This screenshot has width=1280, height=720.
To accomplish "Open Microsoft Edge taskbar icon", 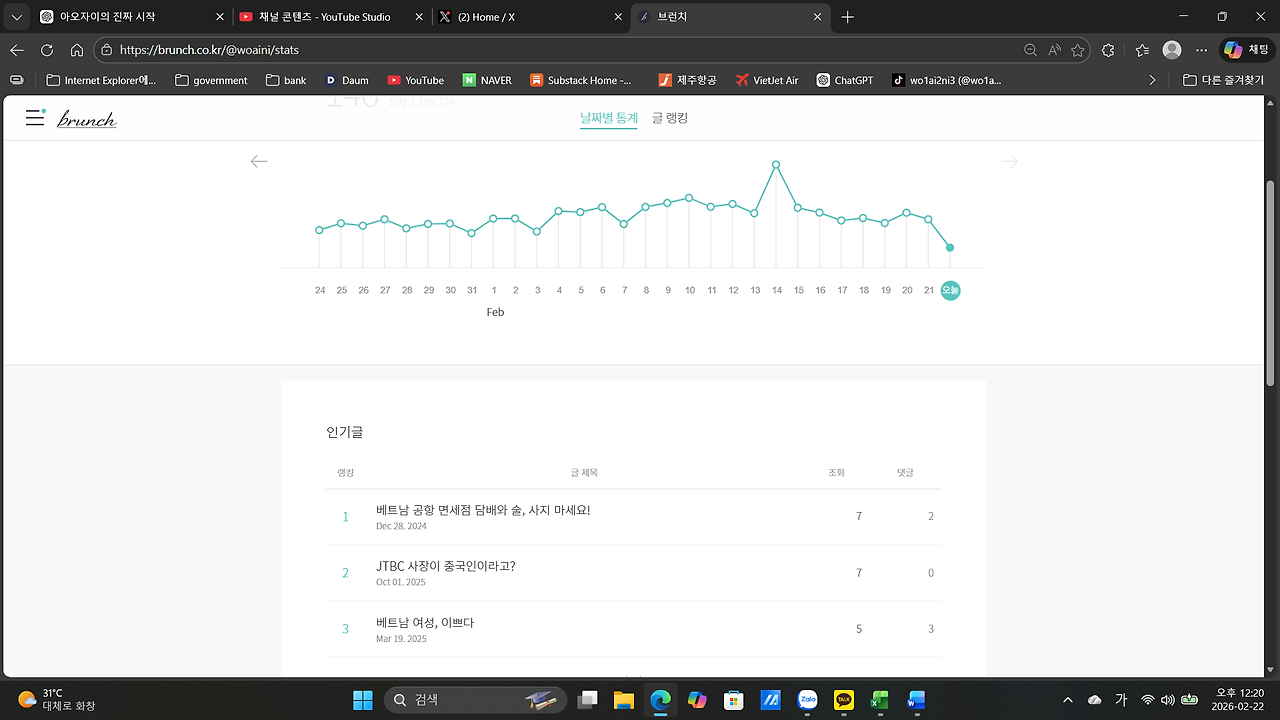I will point(660,700).
